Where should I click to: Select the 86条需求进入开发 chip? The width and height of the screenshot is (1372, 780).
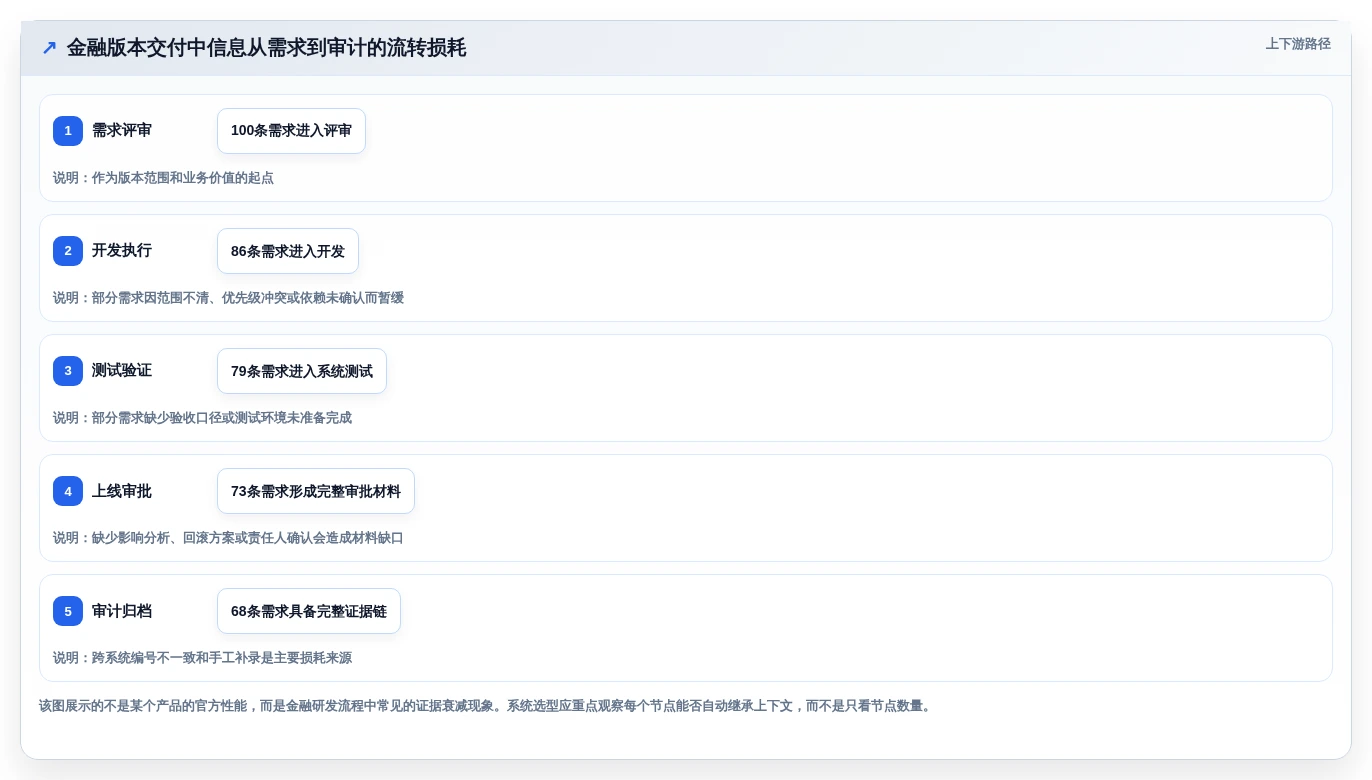coord(288,251)
